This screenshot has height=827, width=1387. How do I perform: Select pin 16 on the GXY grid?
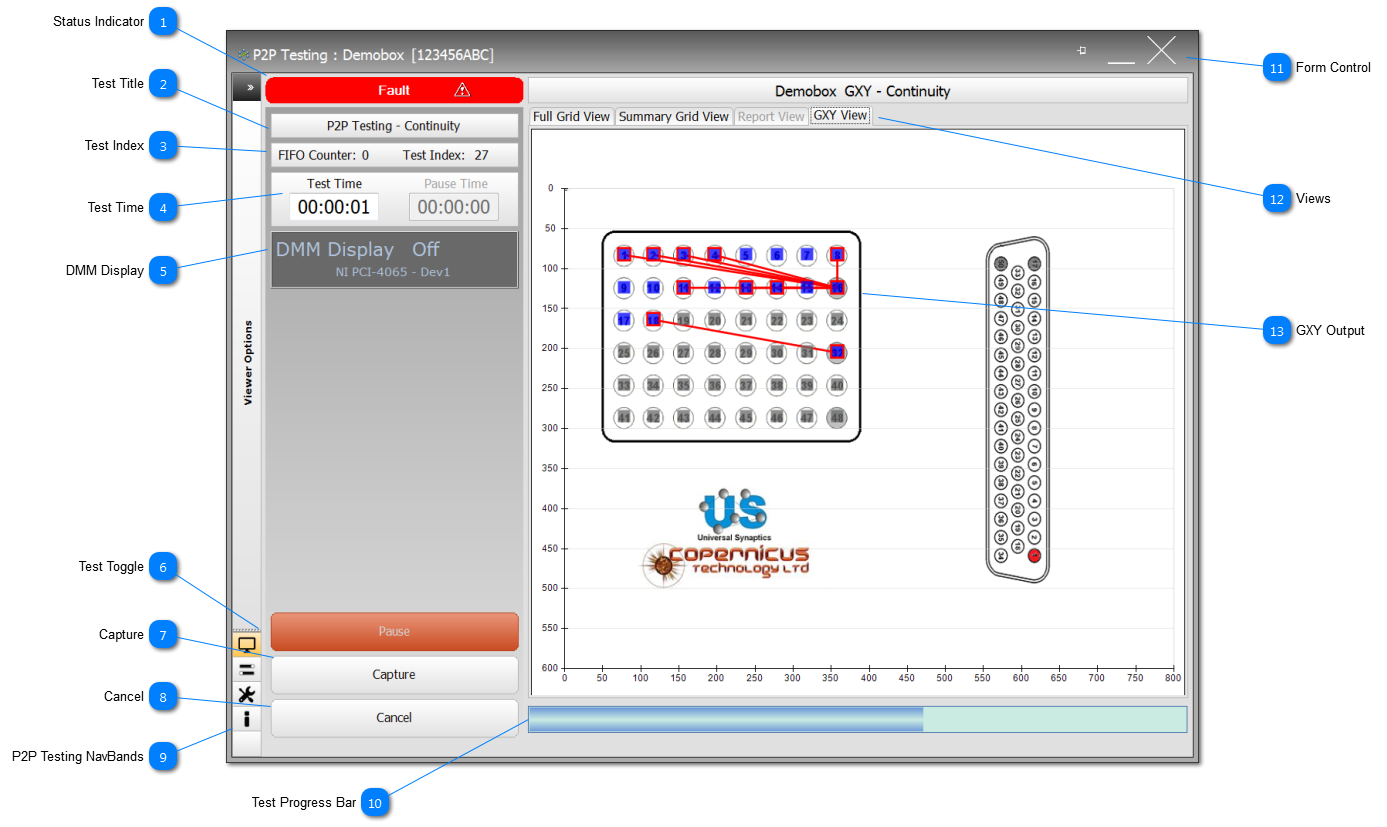pos(837,288)
